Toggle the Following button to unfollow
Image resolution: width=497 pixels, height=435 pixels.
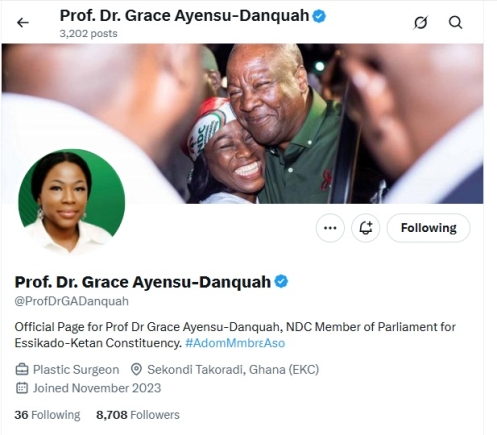(x=428, y=228)
